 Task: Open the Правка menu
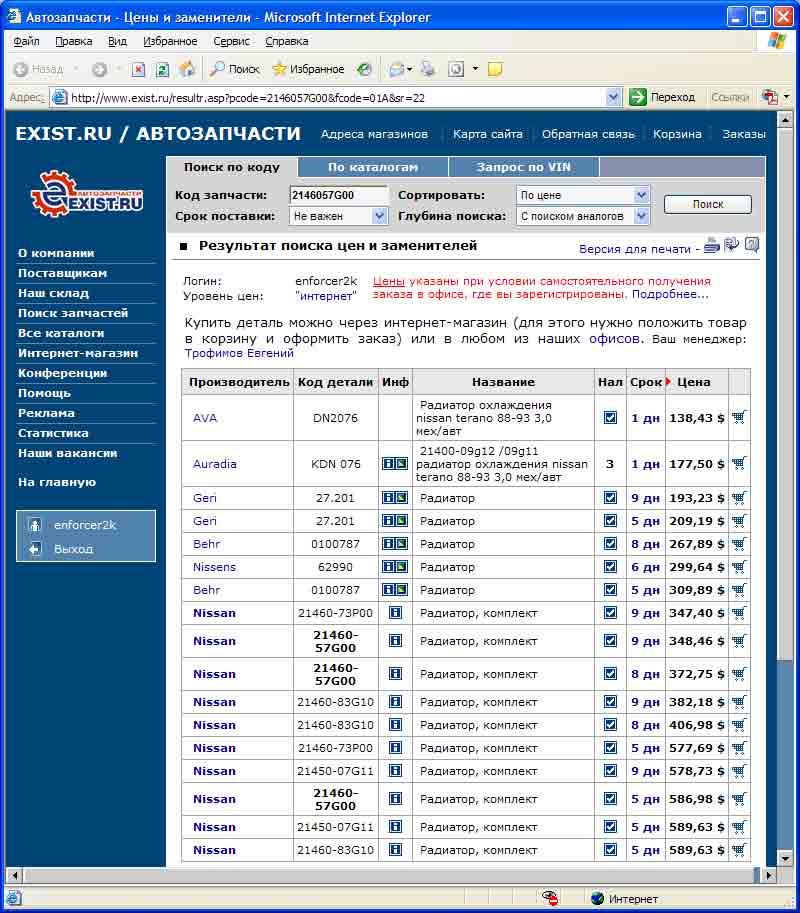pos(73,41)
